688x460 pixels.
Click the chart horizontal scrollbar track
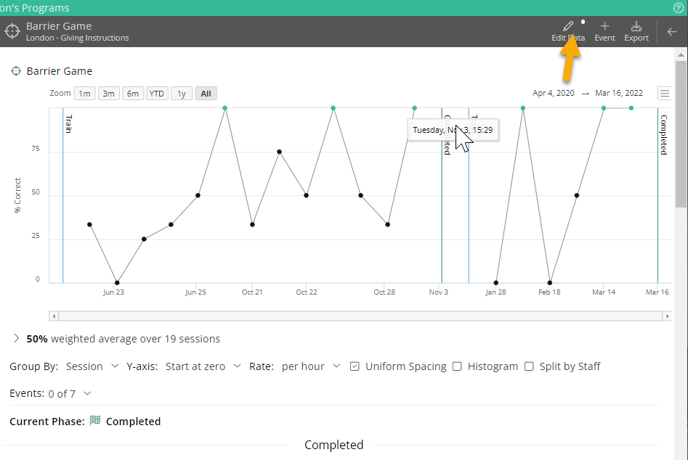tap(359, 316)
